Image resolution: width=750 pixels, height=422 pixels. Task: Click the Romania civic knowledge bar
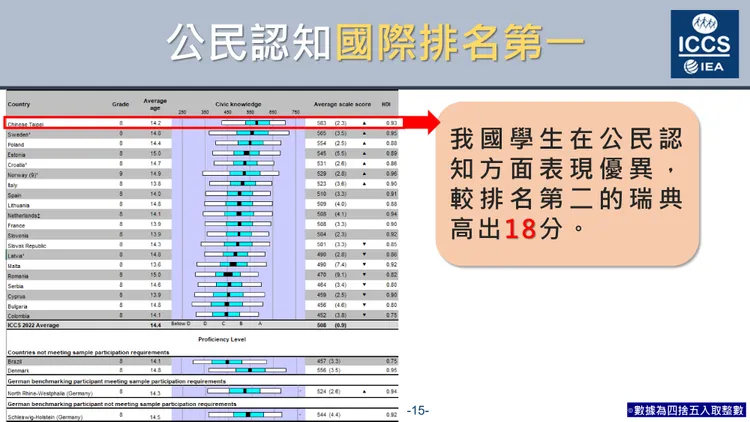click(227, 274)
